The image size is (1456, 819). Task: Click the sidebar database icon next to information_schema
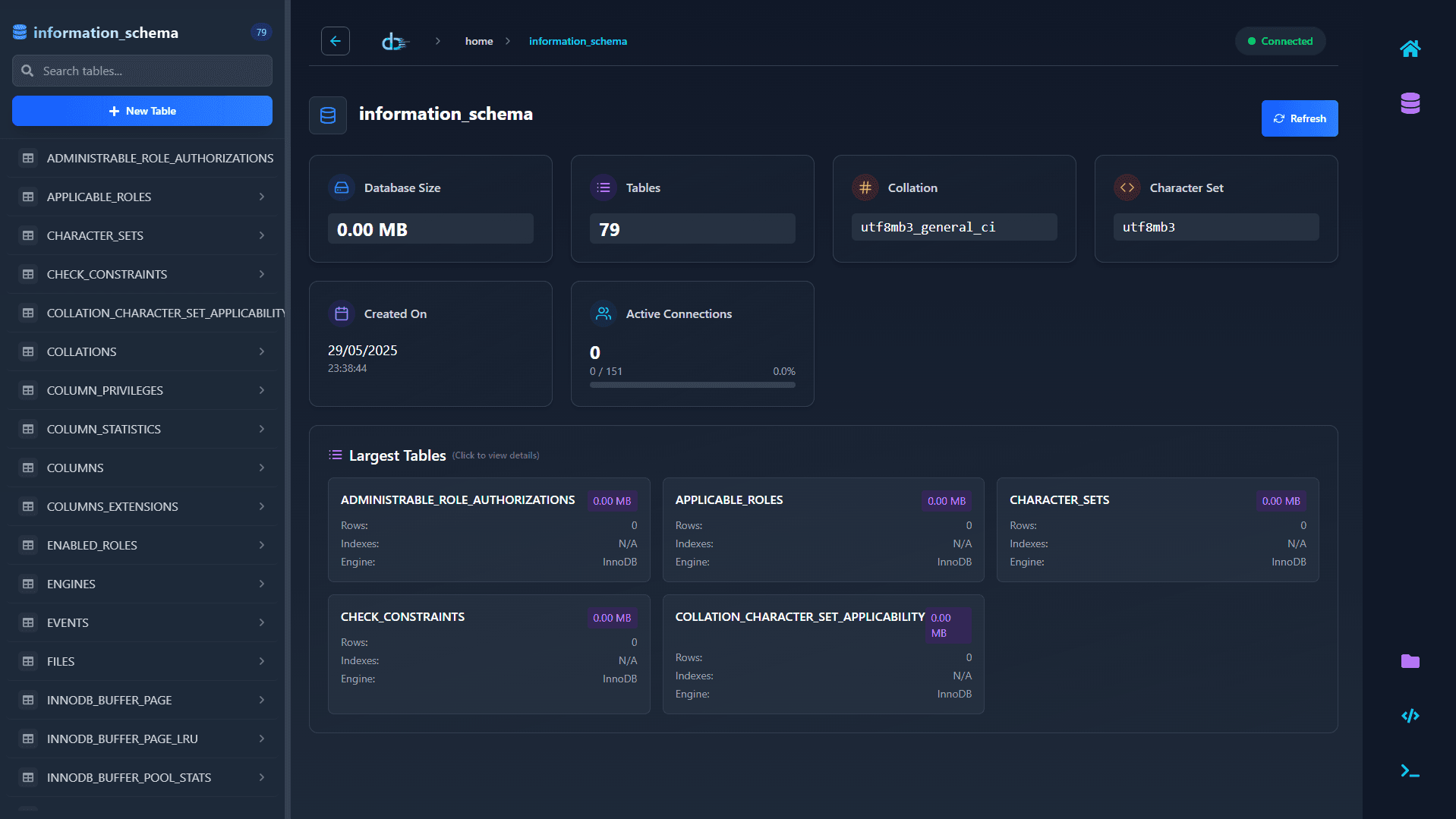(x=20, y=32)
